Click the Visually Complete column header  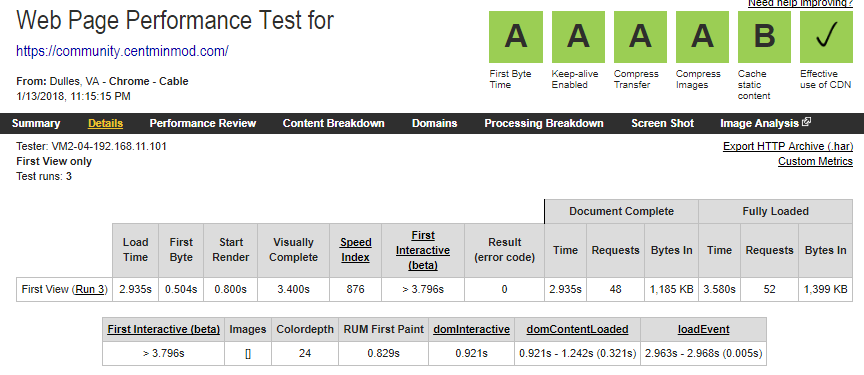click(x=294, y=250)
